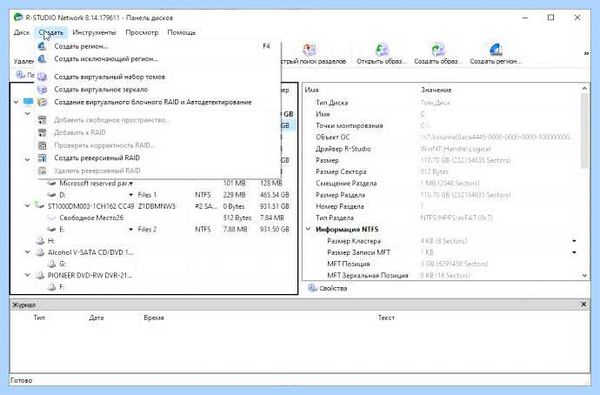Collapse the Информация NTFS property group
Viewport: 600px width, 395px height.
[308, 229]
